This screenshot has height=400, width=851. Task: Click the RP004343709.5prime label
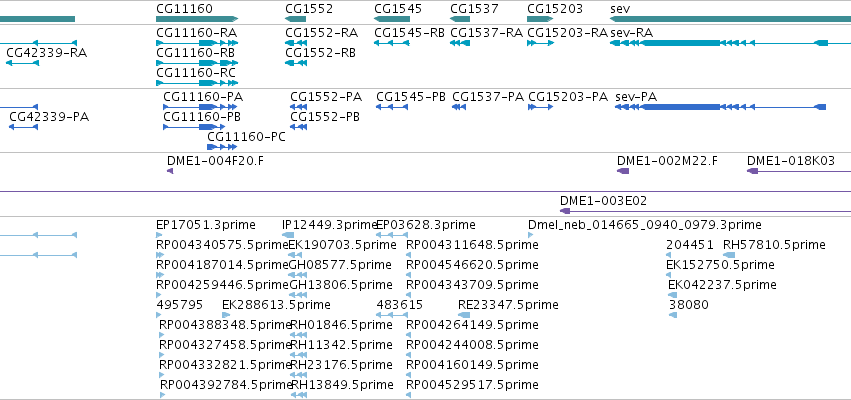(472, 285)
